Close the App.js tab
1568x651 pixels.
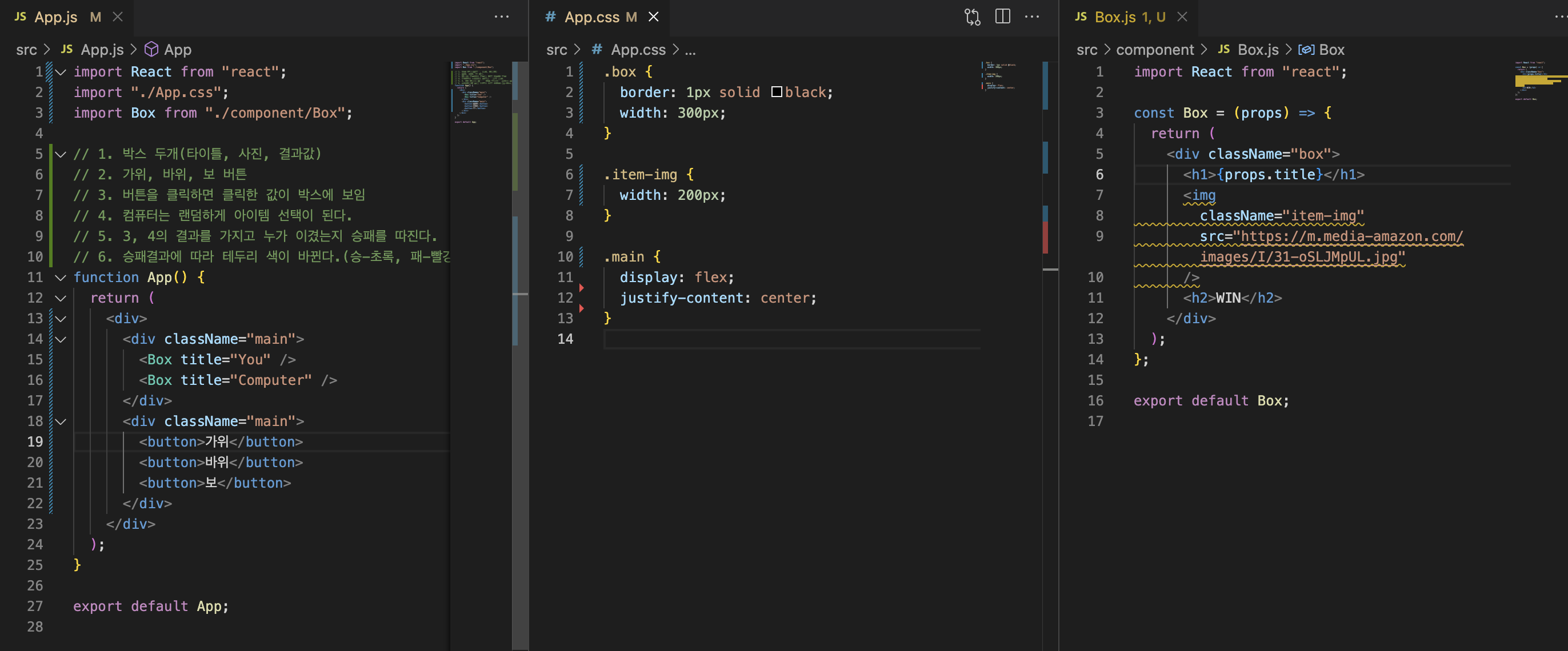(x=118, y=17)
